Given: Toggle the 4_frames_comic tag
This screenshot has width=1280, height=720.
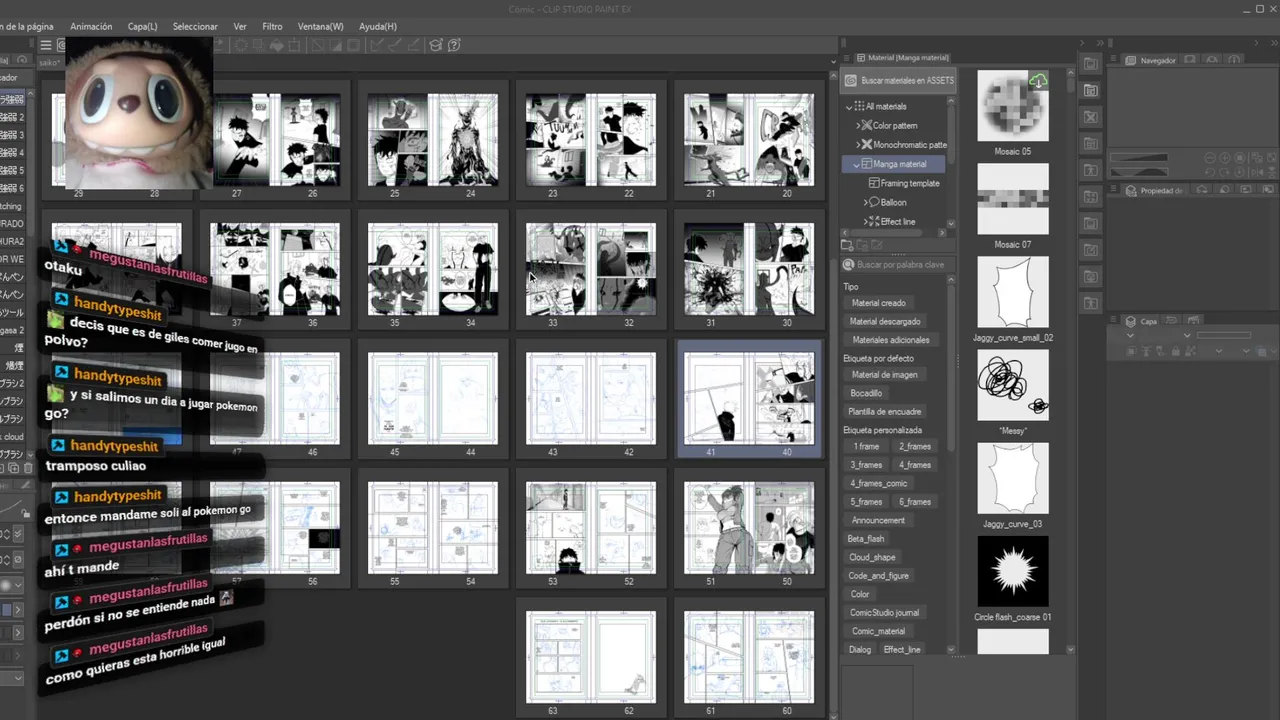Looking at the screenshot, I should point(878,483).
